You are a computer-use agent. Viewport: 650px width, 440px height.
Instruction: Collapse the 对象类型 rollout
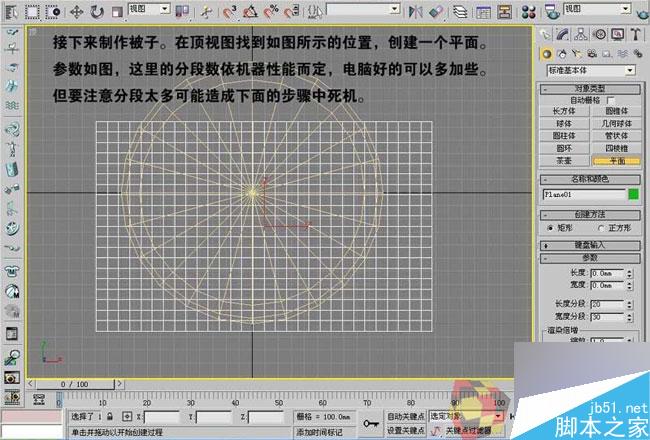click(590, 89)
